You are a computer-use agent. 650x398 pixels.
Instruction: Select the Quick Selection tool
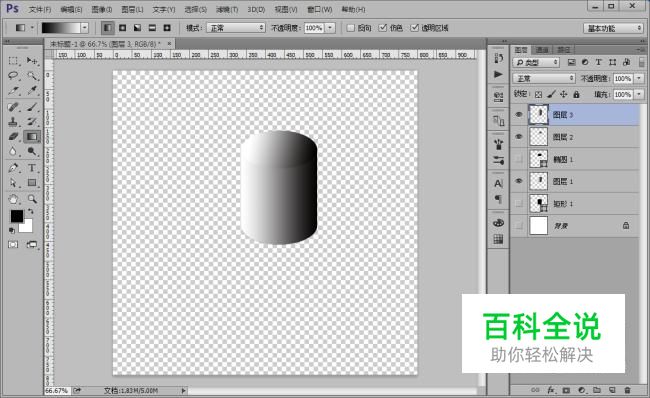pos(32,75)
